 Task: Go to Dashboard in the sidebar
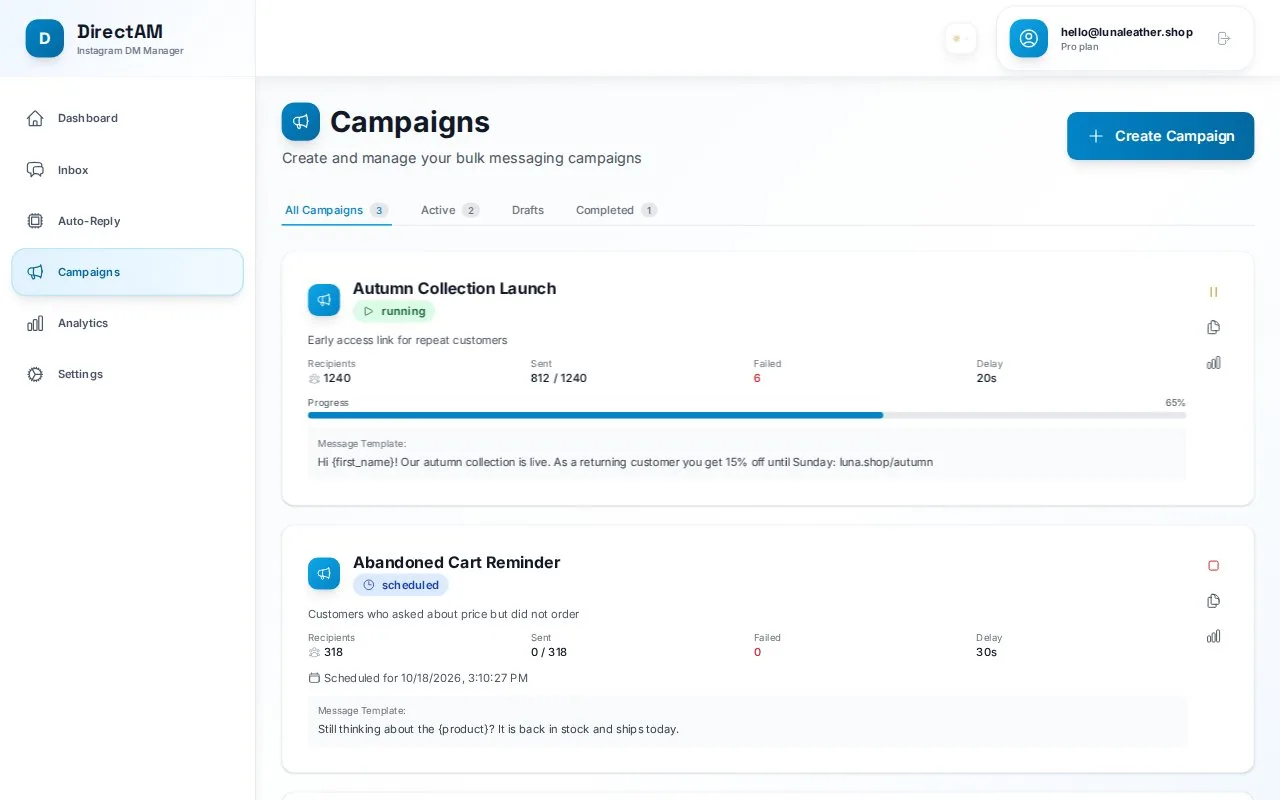coord(88,118)
